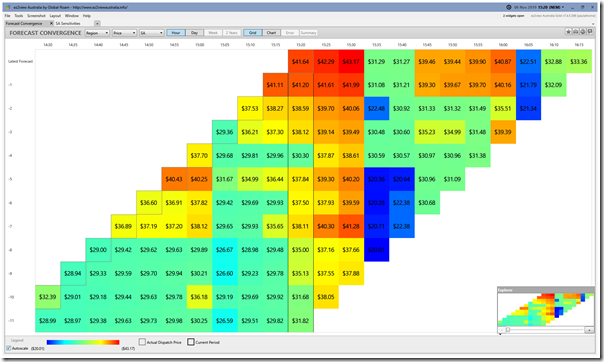
Task: Click the star favorite icon in widget toolbar
Action: tap(568, 32)
